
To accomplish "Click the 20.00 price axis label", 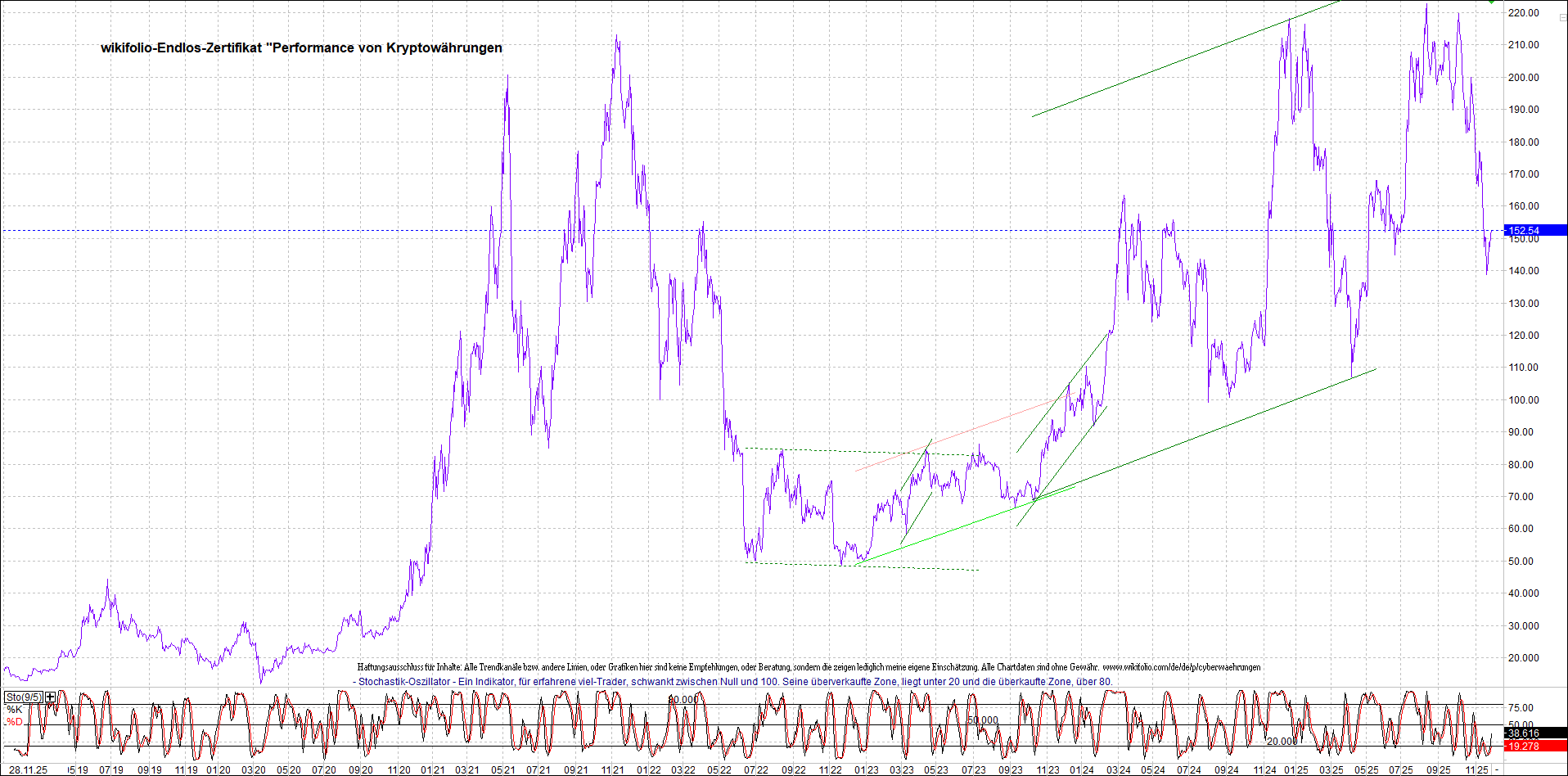I will click(1524, 658).
